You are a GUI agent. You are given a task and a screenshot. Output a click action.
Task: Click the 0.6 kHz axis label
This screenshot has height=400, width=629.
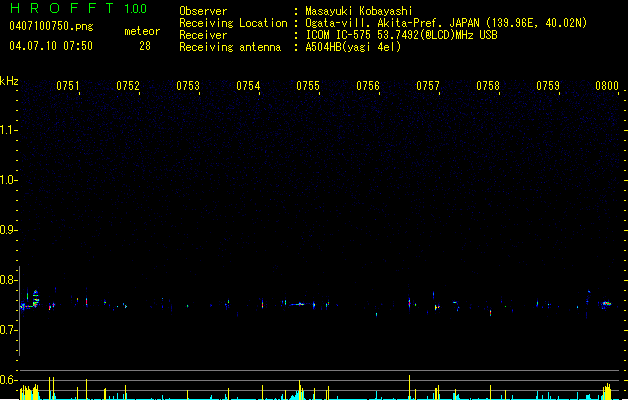tap(8, 380)
